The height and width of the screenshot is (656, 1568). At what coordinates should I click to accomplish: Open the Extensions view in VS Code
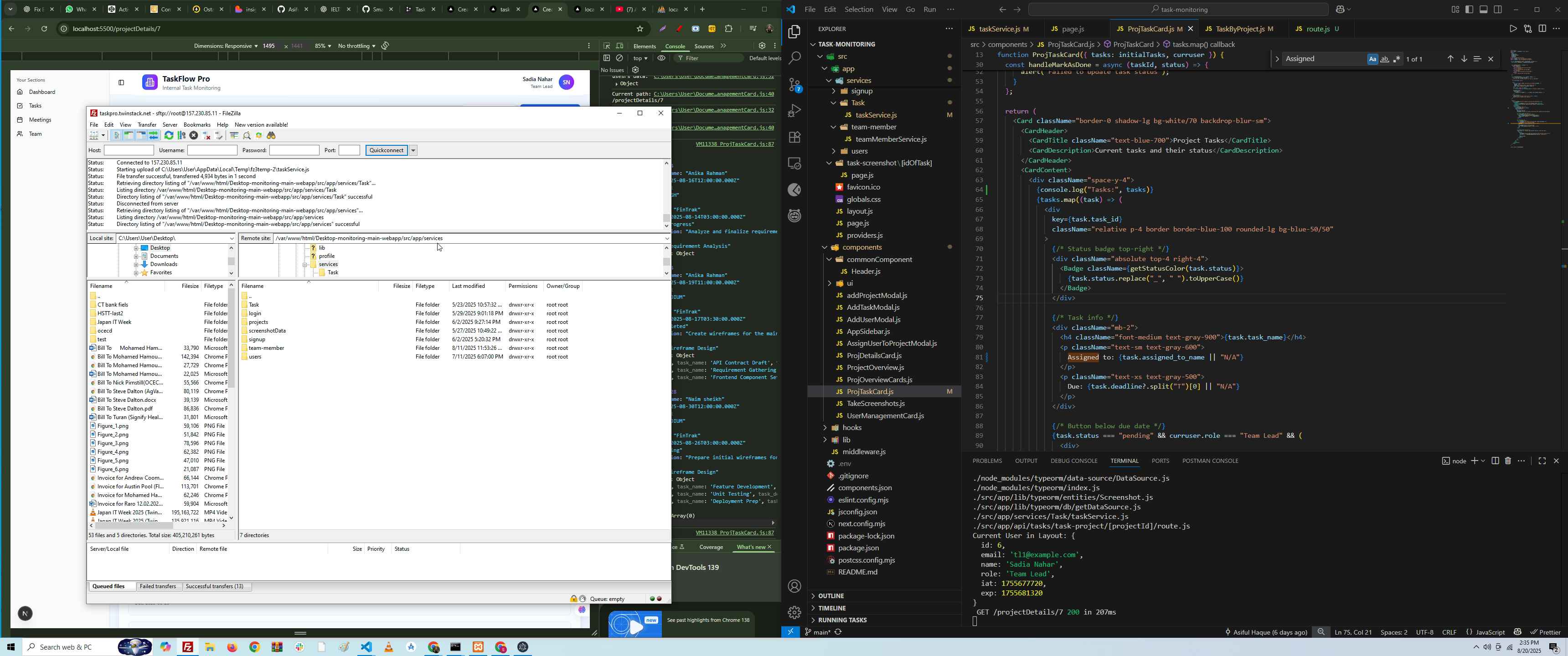[x=794, y=138]
